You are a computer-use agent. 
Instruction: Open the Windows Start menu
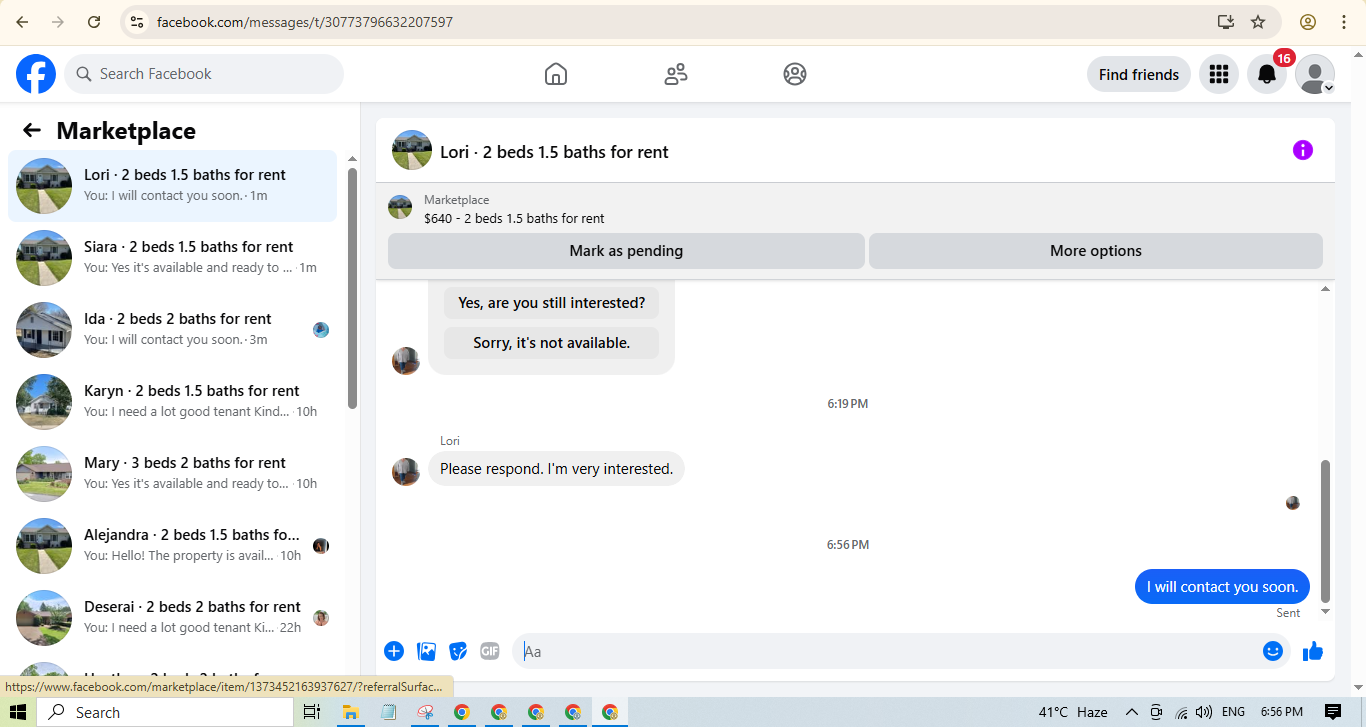[18, 712]
